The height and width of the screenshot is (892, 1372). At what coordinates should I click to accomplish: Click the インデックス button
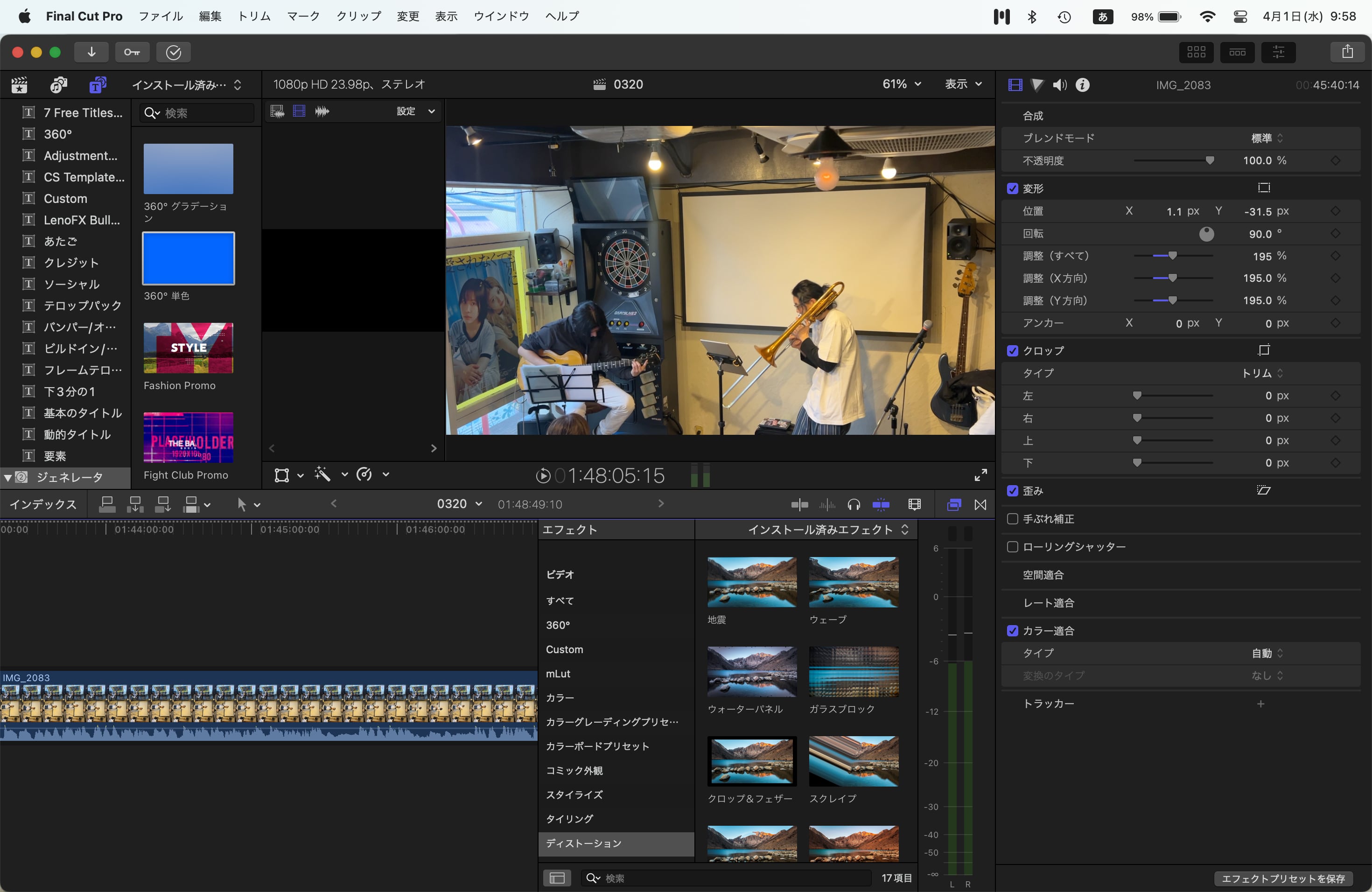(x=43, y=505)
